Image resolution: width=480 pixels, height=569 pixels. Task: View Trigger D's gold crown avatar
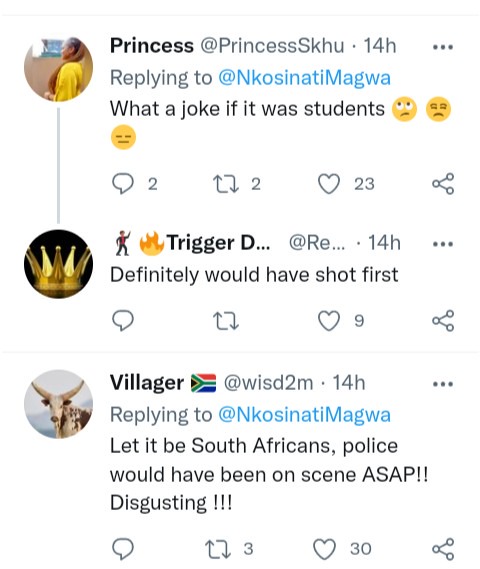point(58,264)
